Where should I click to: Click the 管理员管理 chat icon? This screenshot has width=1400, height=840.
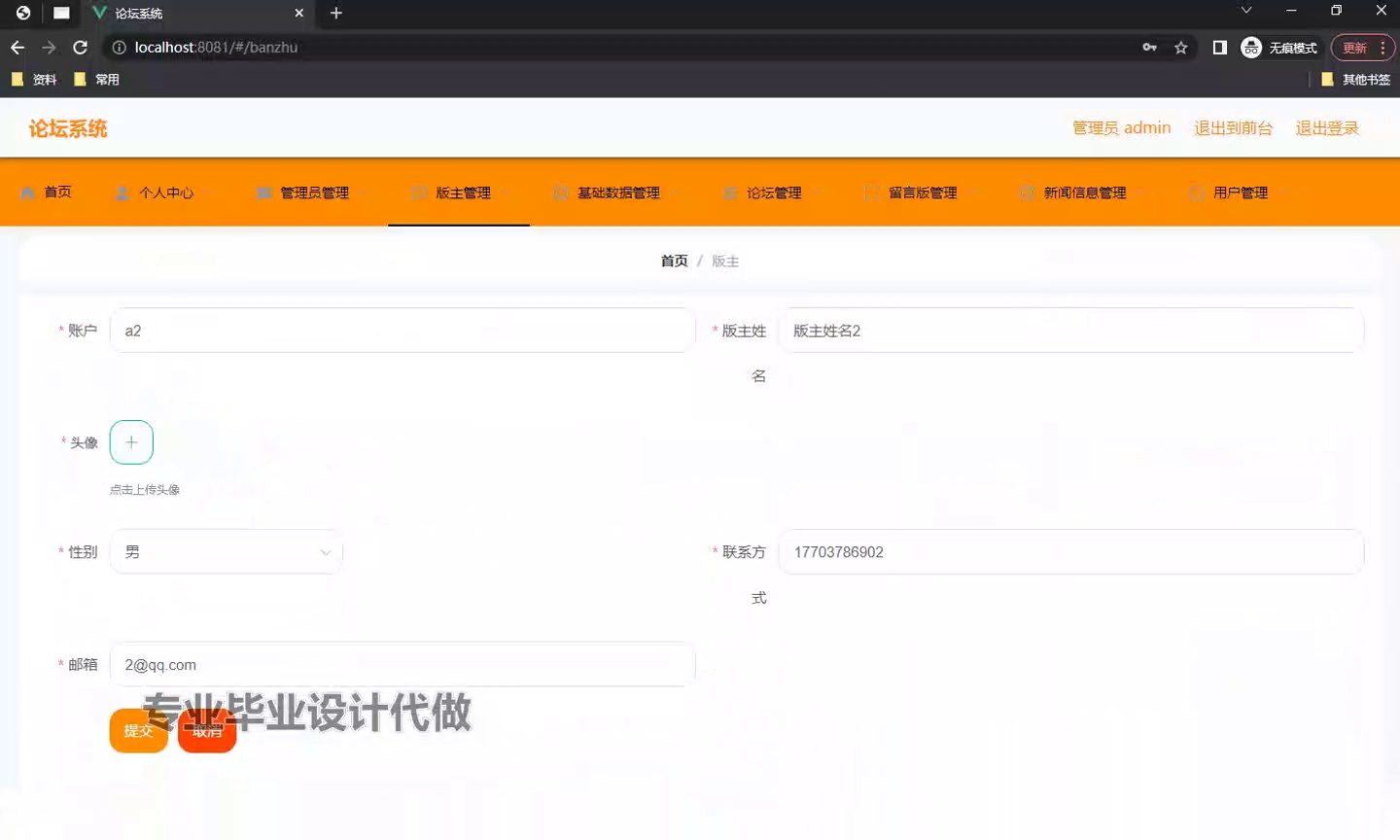pyautogui.click(x=263, y=192)
